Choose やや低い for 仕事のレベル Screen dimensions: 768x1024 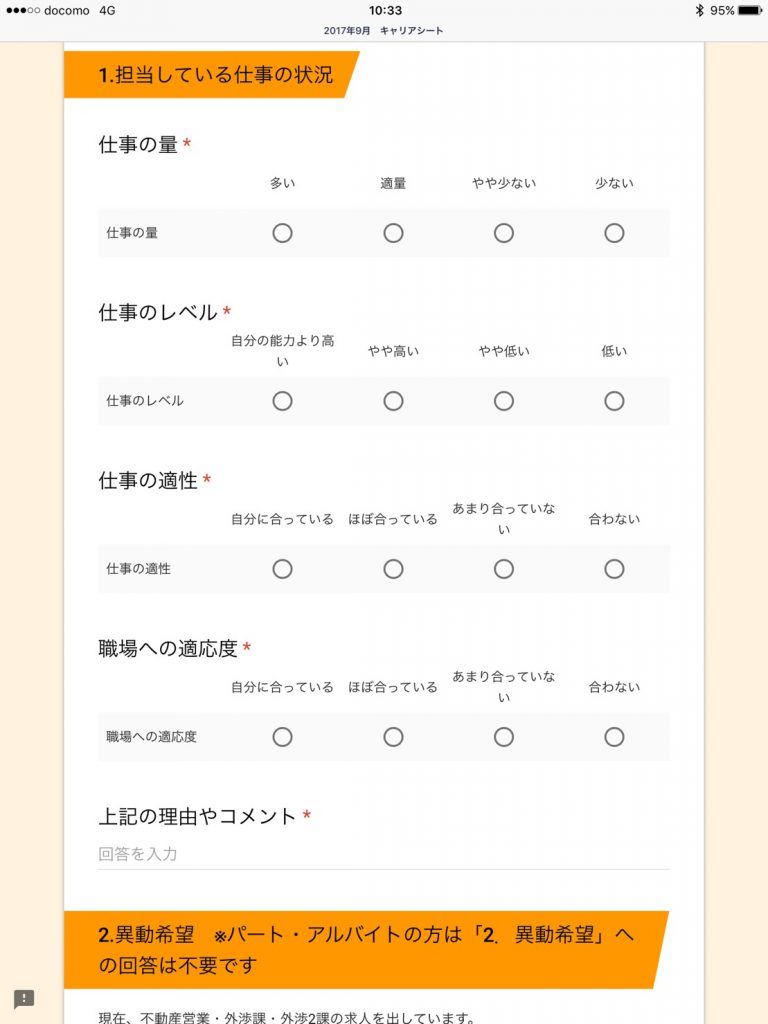(504, 401)
